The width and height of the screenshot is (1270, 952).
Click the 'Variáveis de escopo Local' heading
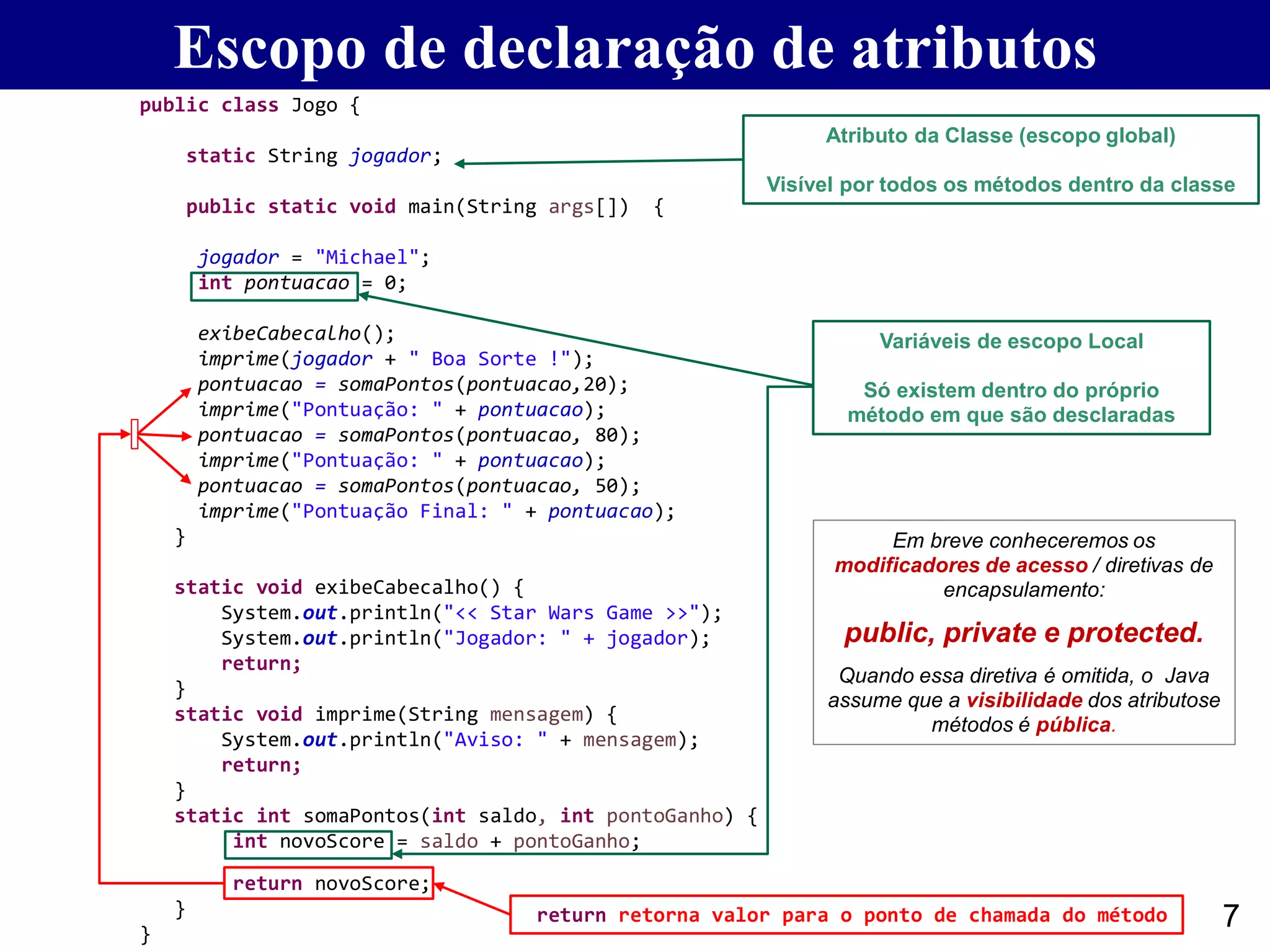[x=1011, y=341]
